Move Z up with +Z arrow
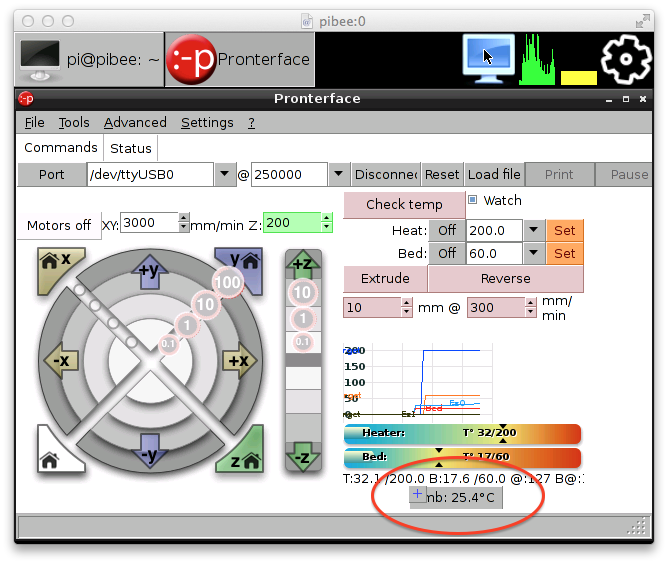Image resolution: width=668 pixels, height=564 pixels. [303, 264]
